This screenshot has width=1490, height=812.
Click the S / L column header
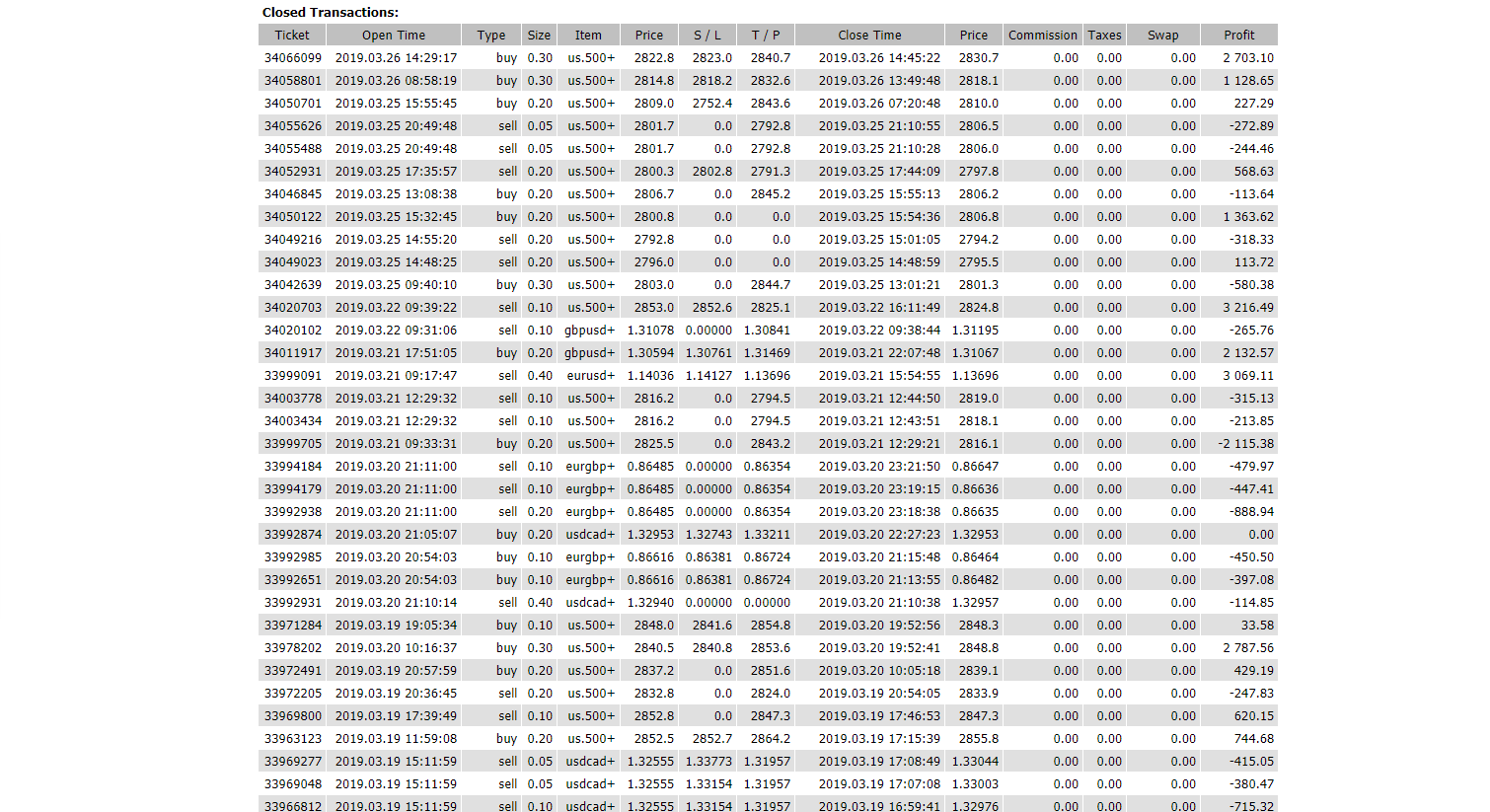(707, 35)
